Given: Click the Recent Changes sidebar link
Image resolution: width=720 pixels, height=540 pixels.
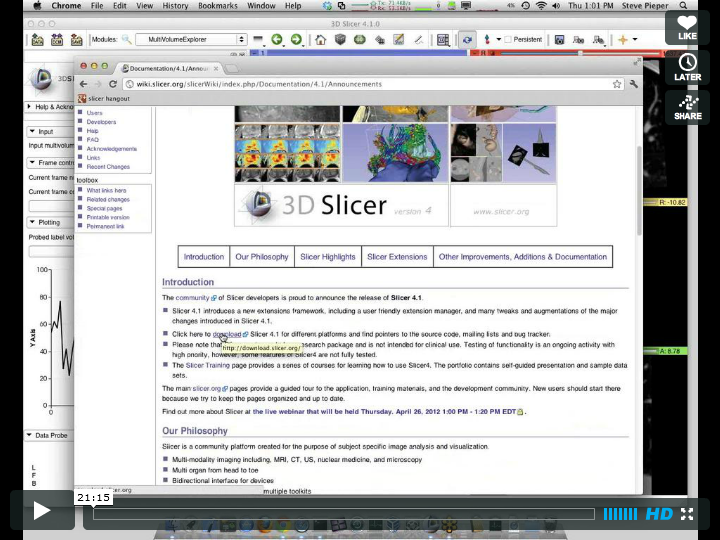Looking at the screenshot, I should tap(108, 167).
